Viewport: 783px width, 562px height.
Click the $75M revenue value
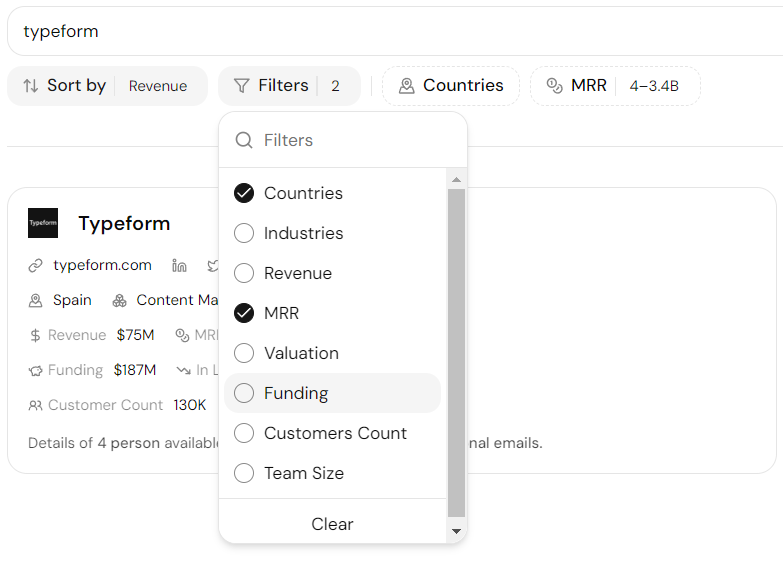[x=135, y=335]
